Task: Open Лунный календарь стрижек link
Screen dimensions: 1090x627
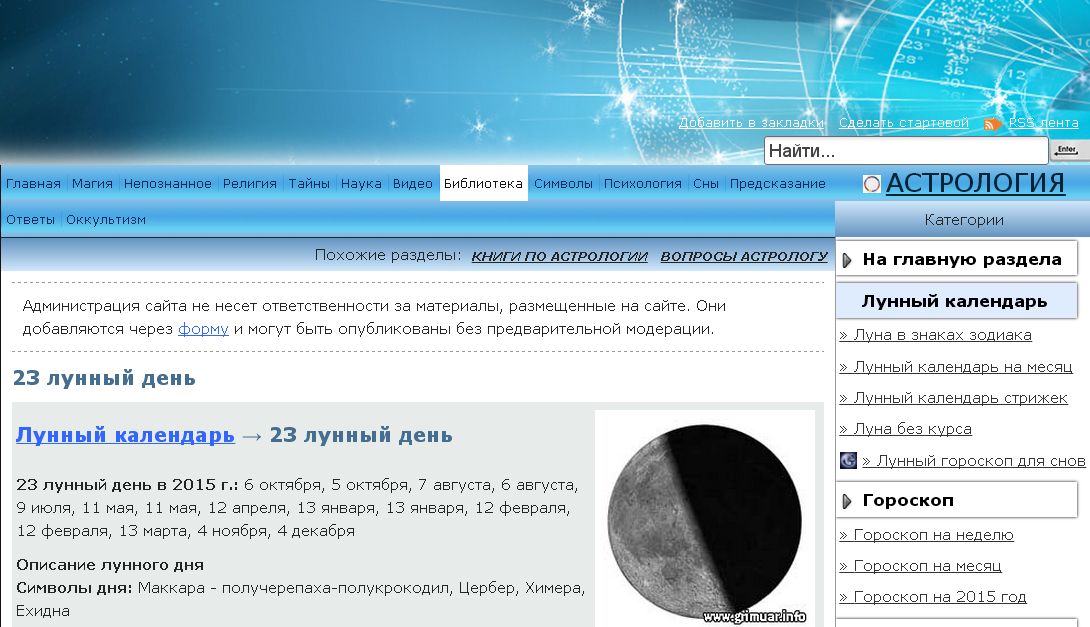Action: [953, 398]
